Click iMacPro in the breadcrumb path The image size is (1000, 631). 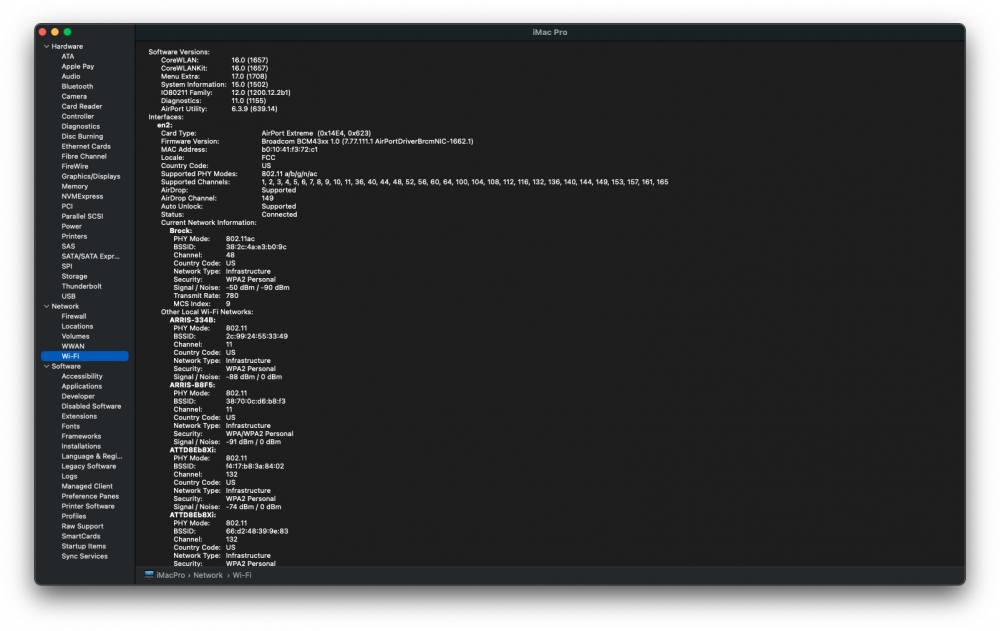pyautogui.click(x=170, y=575)
